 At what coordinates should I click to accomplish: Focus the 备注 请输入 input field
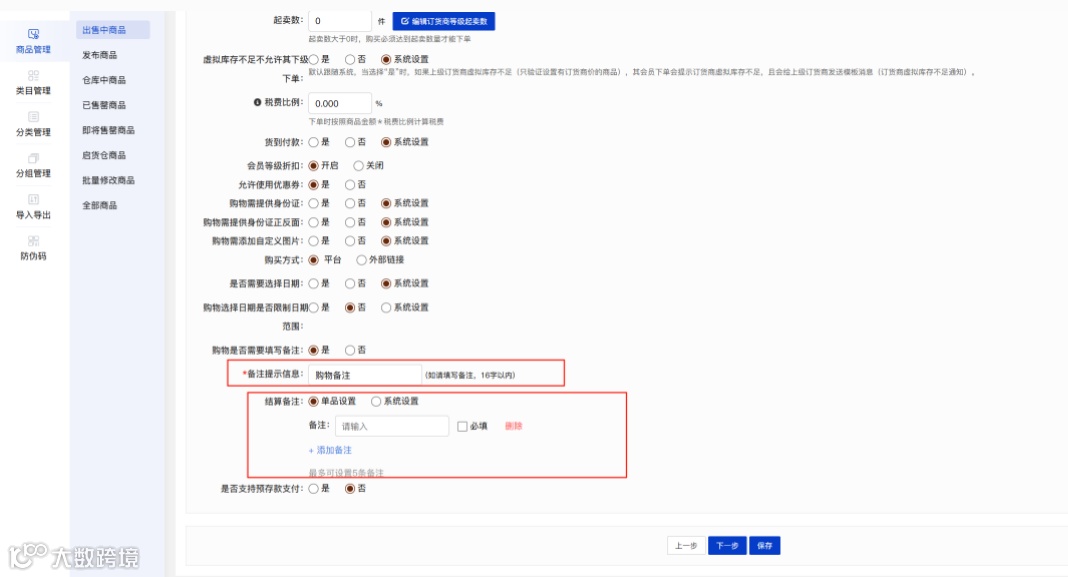pyautogui.click(x=392, y=426)
